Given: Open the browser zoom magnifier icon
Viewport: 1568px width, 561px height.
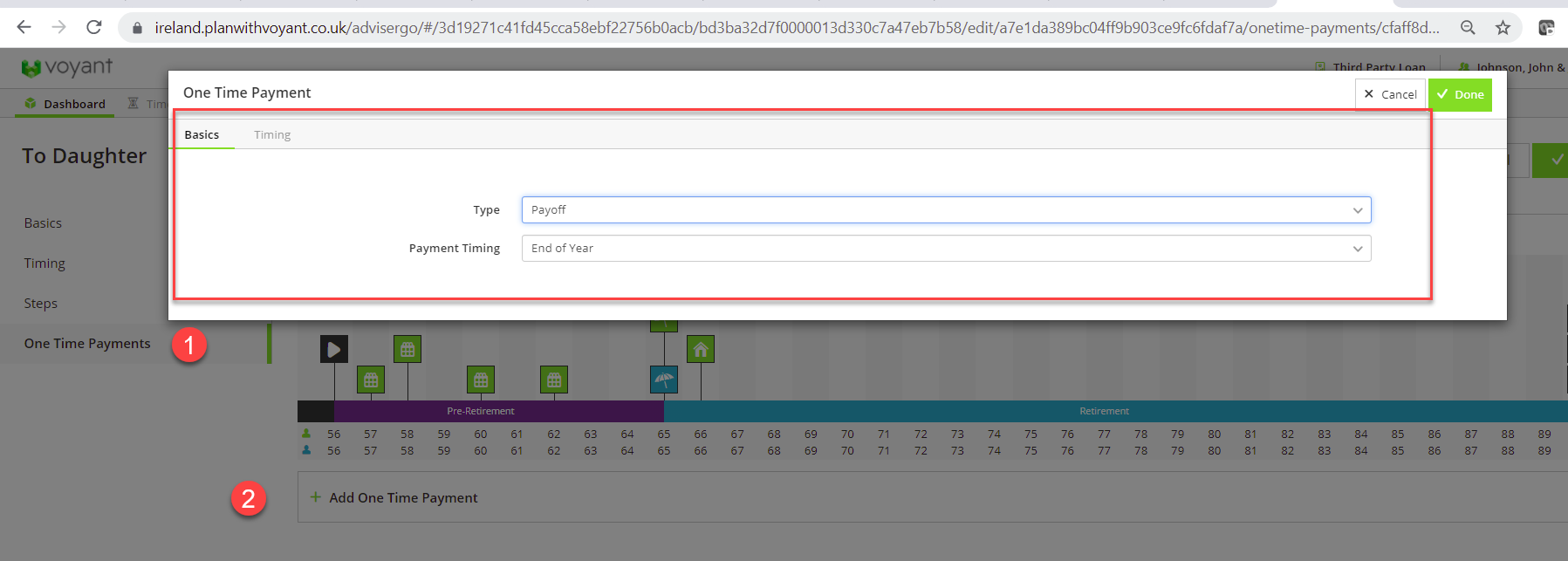Looking at the screenshot, I should click(1469, 28).
